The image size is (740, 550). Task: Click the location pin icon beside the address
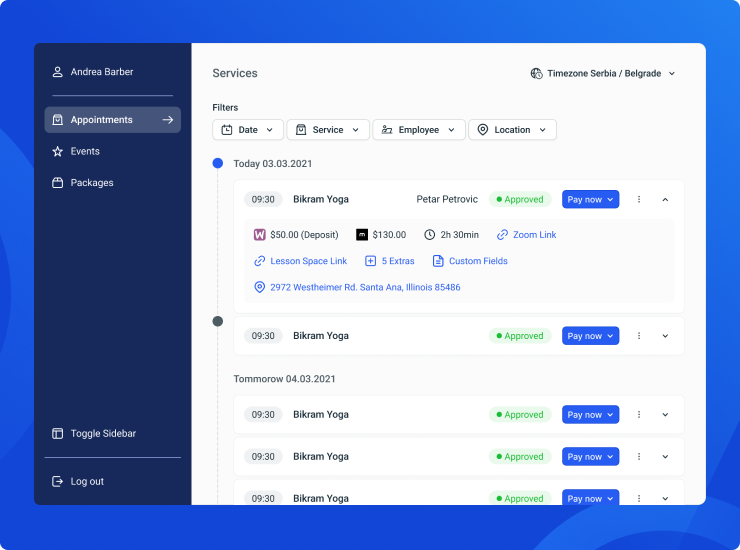260,287
